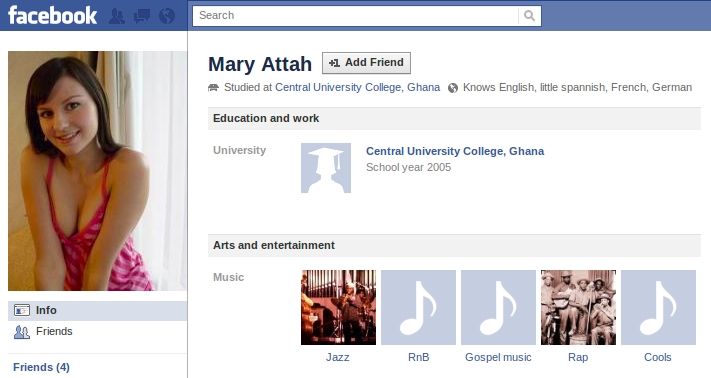Open Central University College link beside Studied at
This screenshot has height=378, width=711.
coord(357,87)
